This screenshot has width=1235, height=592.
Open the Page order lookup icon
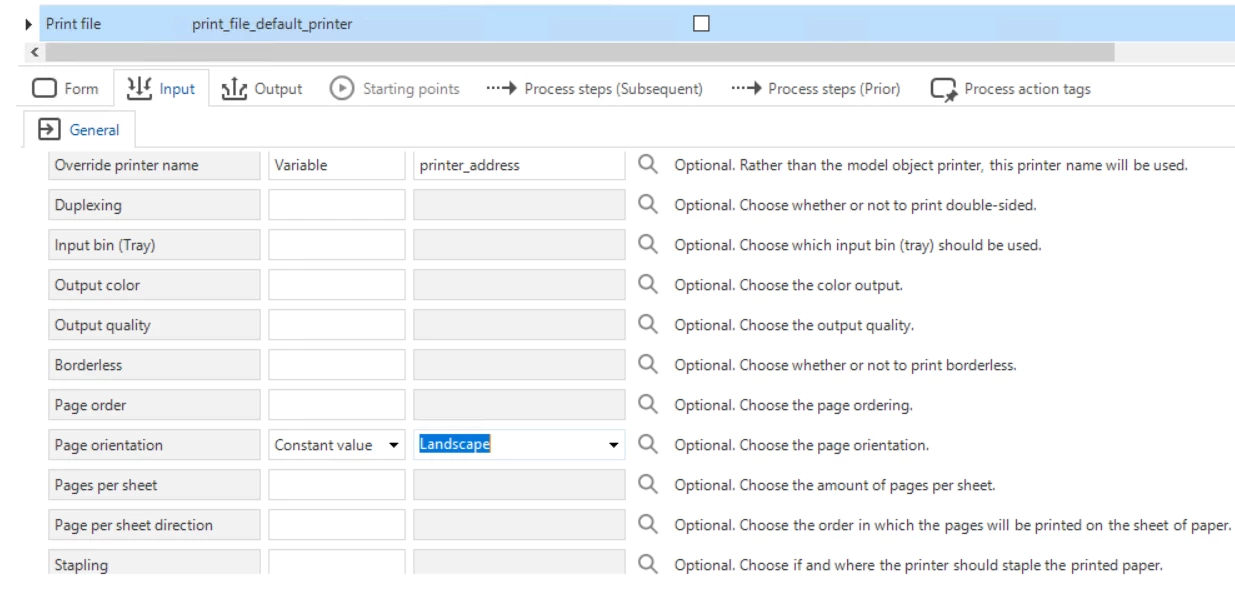(648, 405)
